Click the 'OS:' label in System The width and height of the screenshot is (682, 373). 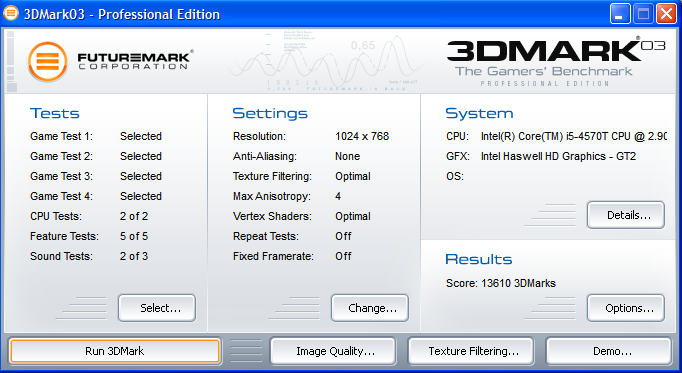[455, 177]
